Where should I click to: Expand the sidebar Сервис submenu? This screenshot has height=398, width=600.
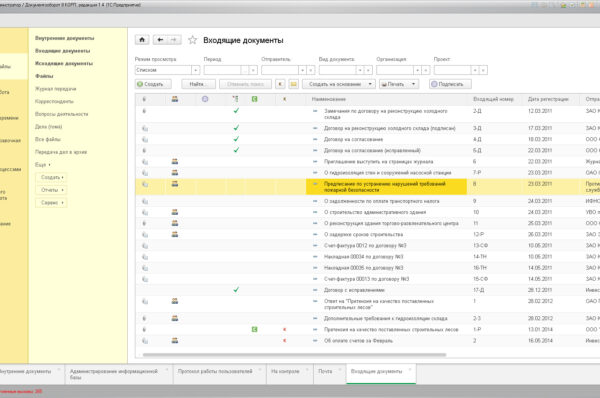52,202
